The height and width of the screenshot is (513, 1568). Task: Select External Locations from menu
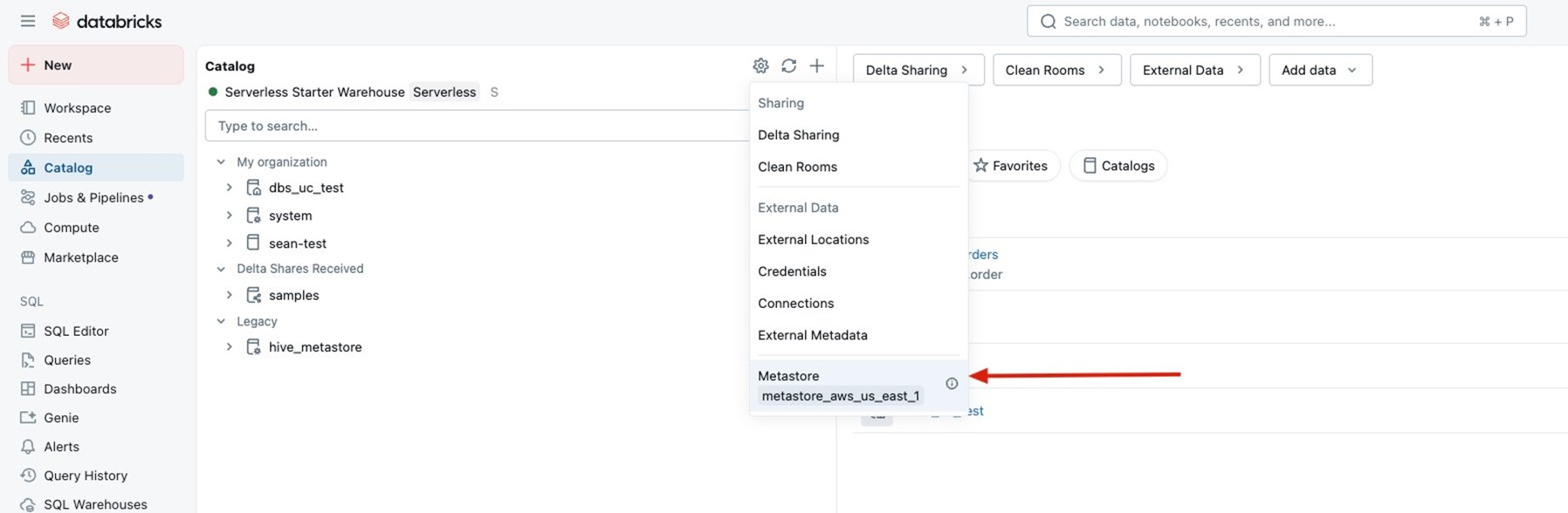(813, 240)
